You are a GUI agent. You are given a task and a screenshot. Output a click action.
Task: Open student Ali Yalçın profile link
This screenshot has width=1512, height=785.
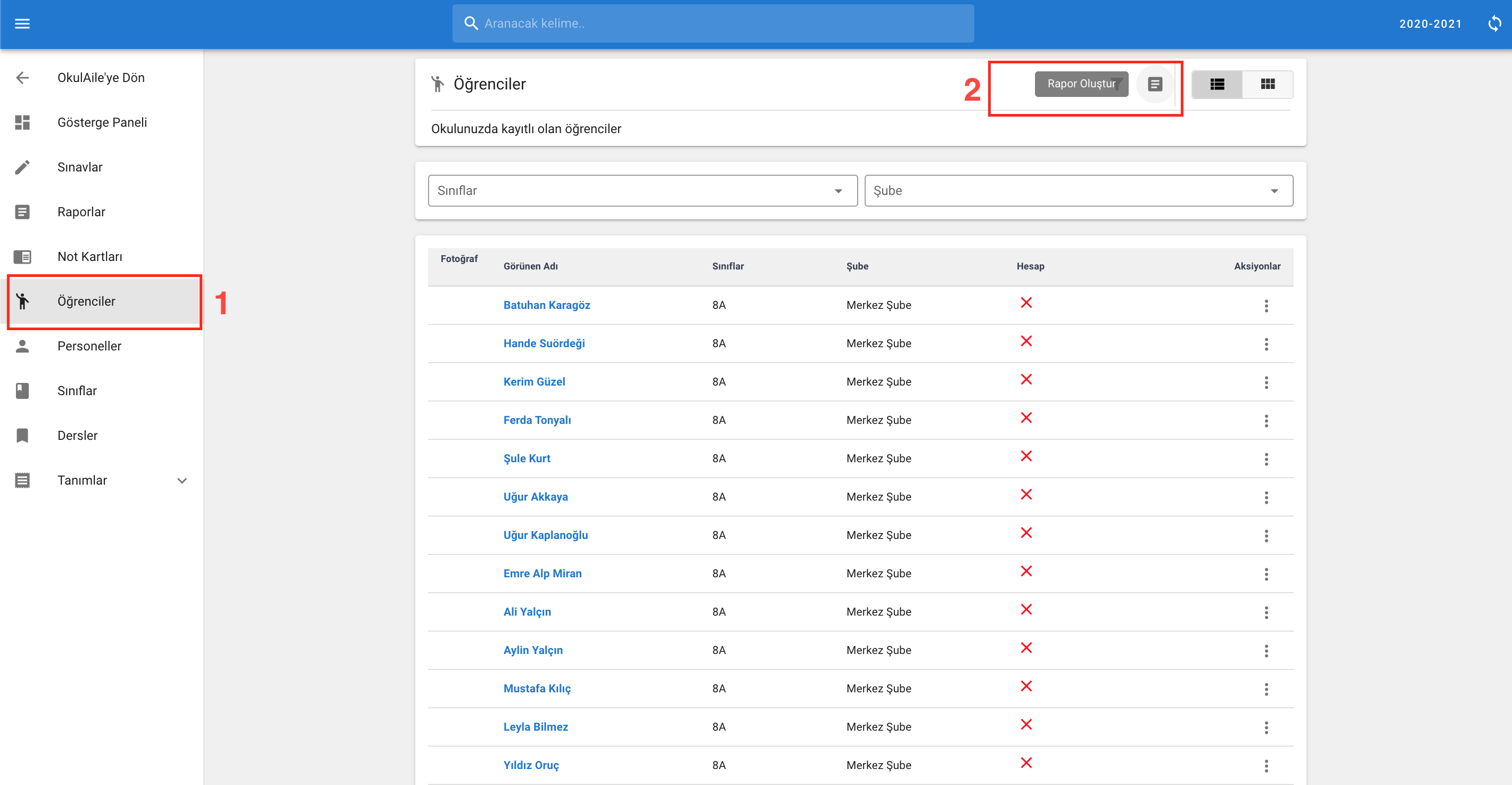pyautogui.click(x=527, y=612)
